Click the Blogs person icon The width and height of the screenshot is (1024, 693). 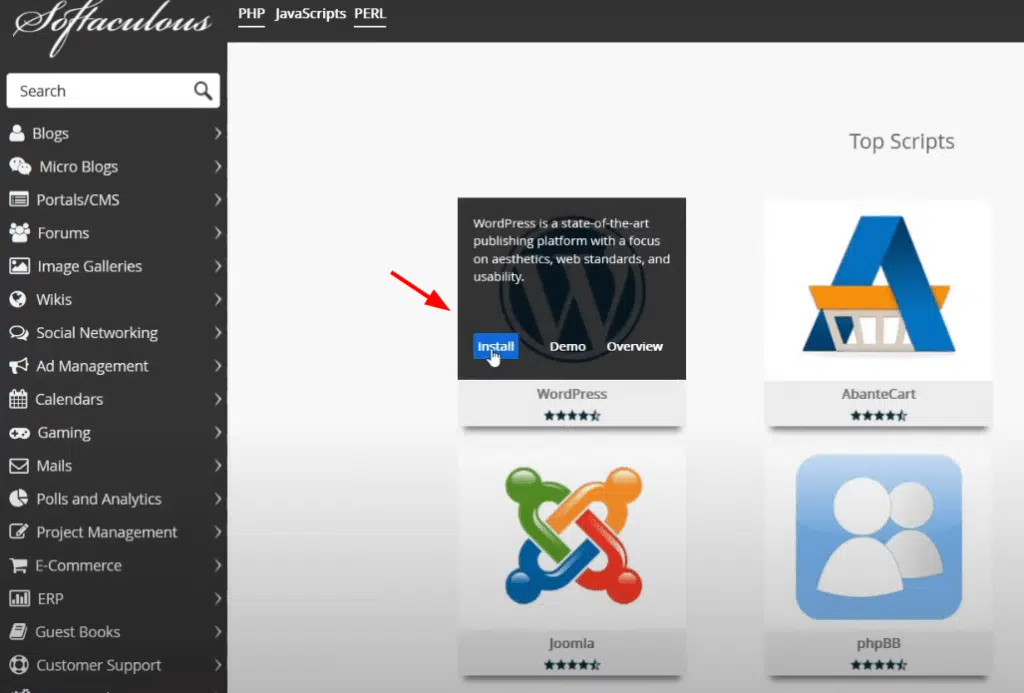(x=17, y=133)
